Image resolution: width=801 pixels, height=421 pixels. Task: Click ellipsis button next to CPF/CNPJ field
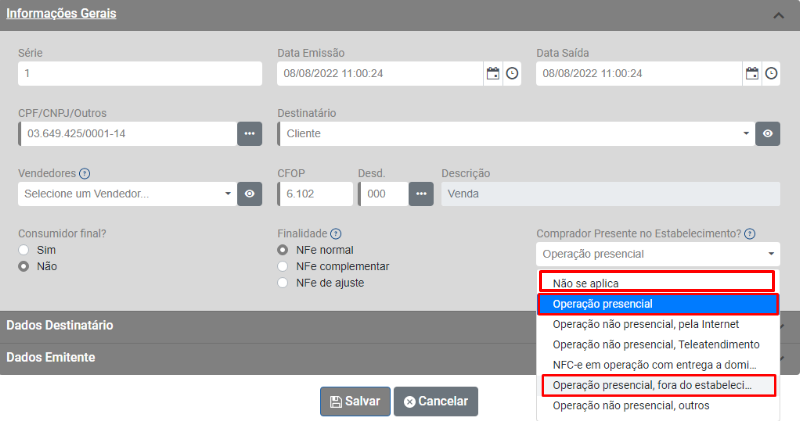(x=250, y=133)
